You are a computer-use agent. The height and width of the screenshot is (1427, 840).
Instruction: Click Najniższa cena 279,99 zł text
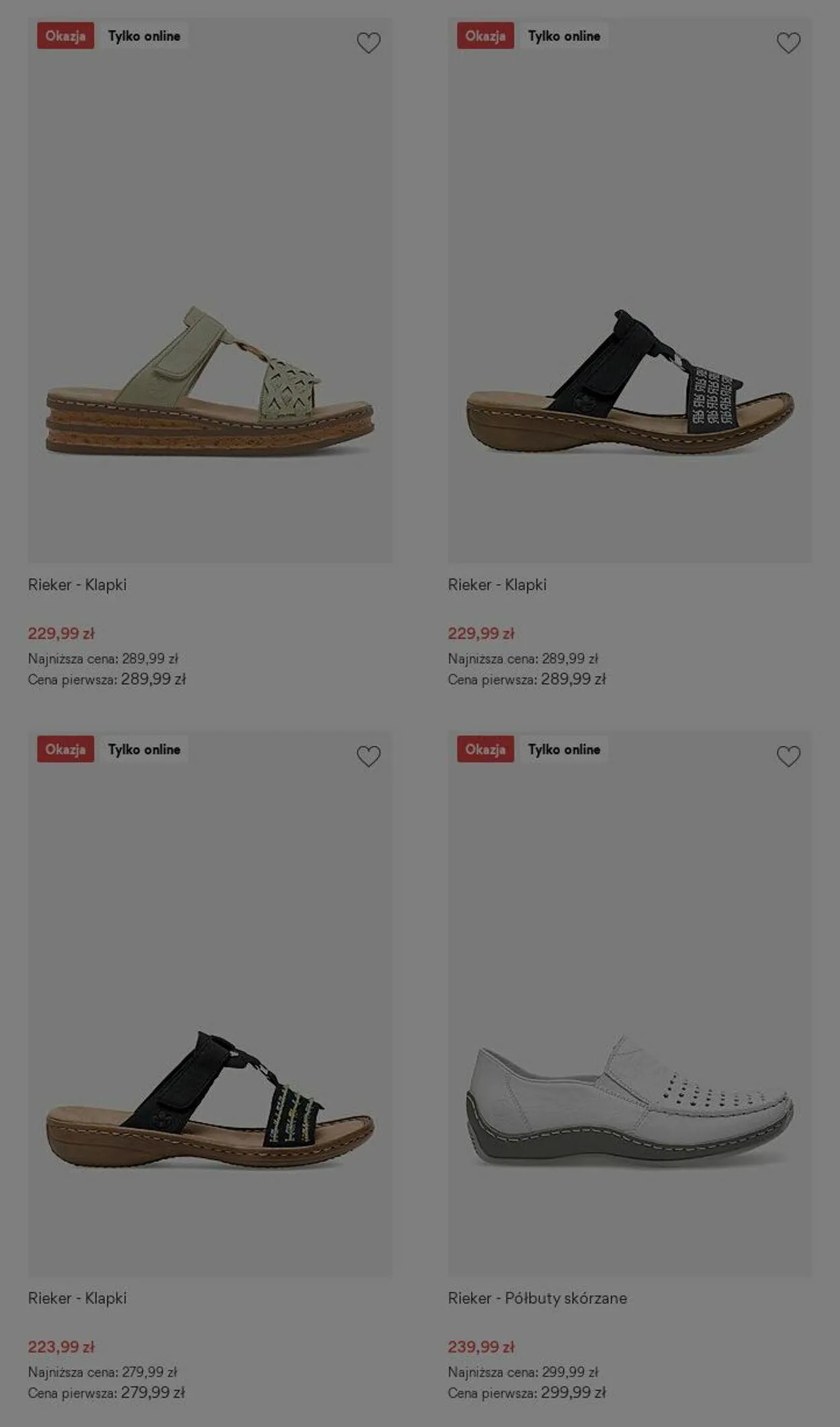(103, 1372)
